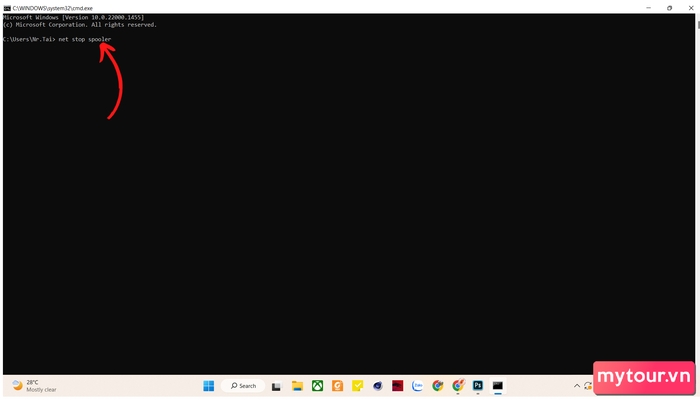Image resolution: width=700 pixels, height=401 pixels.
Task: Open the weather widget showing 28°C
Action: (34, 386)
